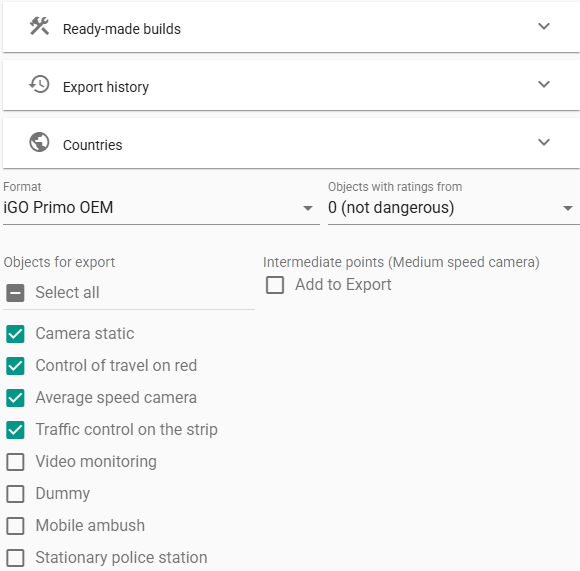Uncheck Traffic control on the strip
This screenshot has height=571, width=580.
(15, 430)
